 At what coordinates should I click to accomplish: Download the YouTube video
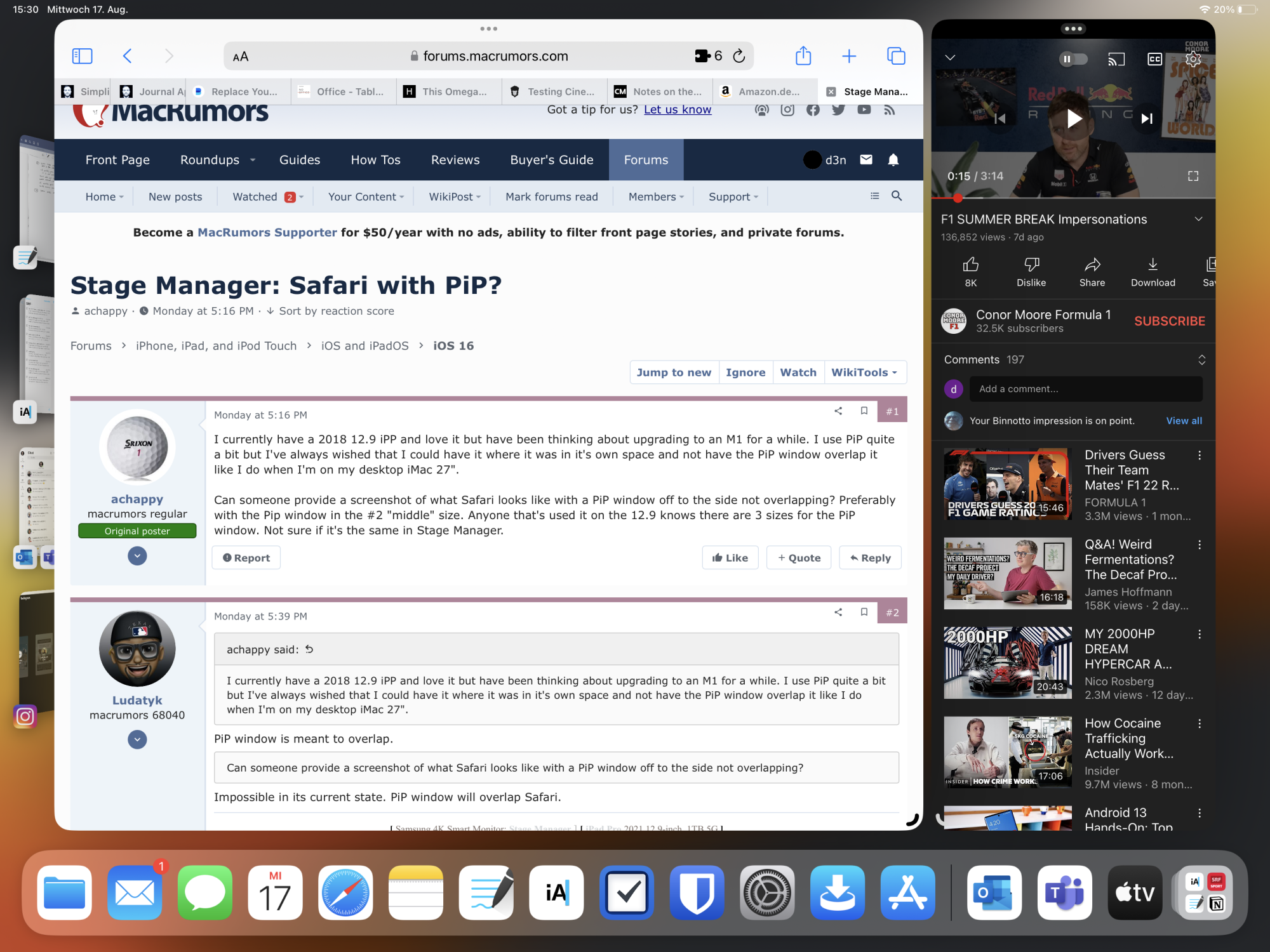(1153, 272)
